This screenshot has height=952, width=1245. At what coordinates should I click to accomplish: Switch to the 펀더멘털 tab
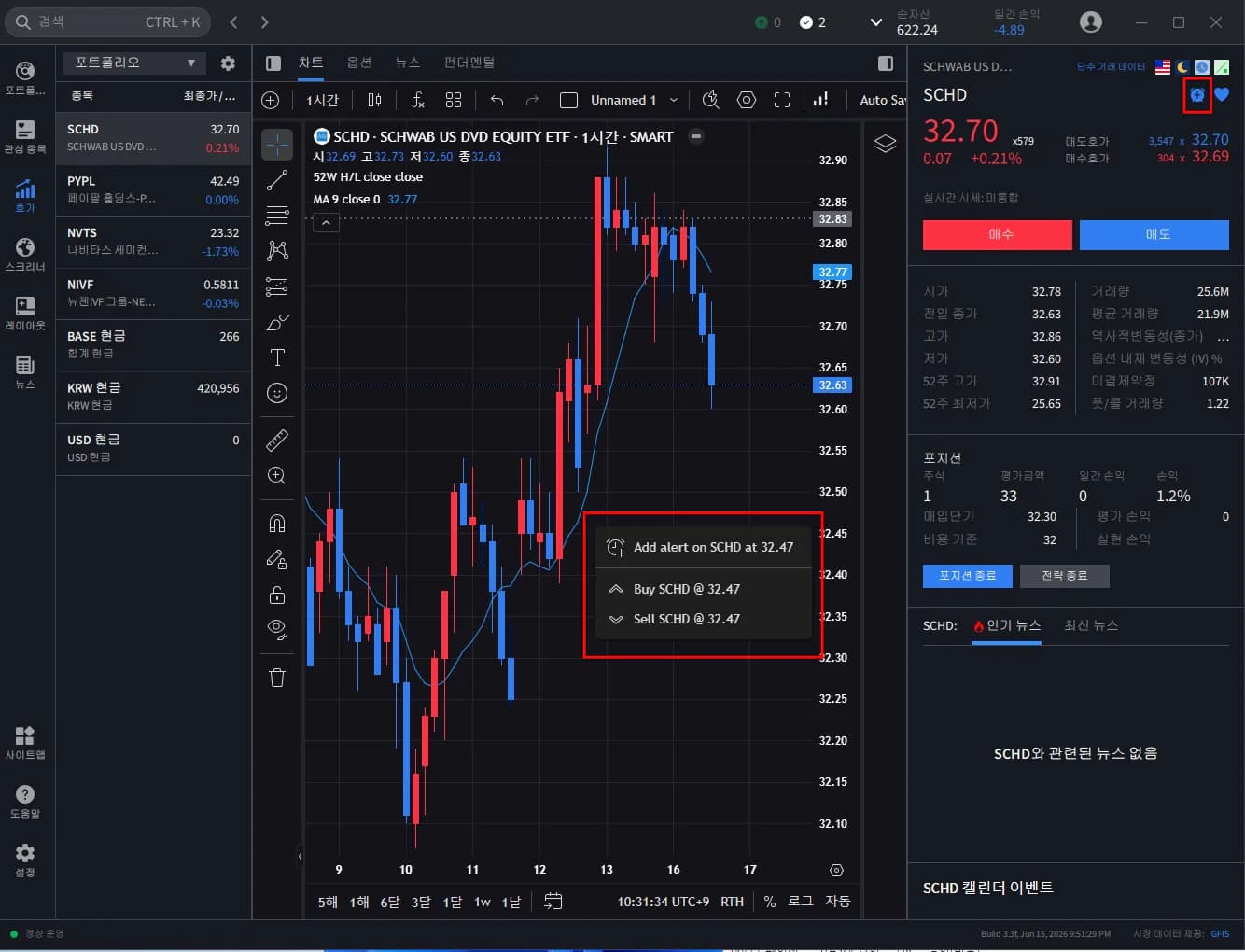(x=469, y=63)
